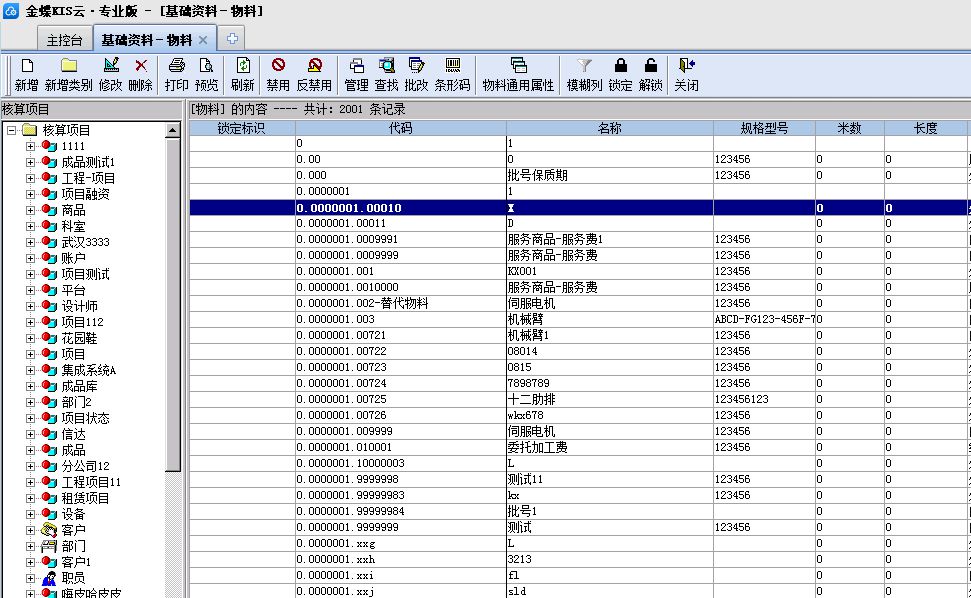The height and width of the screenshot is (598, 971).
Task: Open a new tab with plus icon
Action: point(232,38)
